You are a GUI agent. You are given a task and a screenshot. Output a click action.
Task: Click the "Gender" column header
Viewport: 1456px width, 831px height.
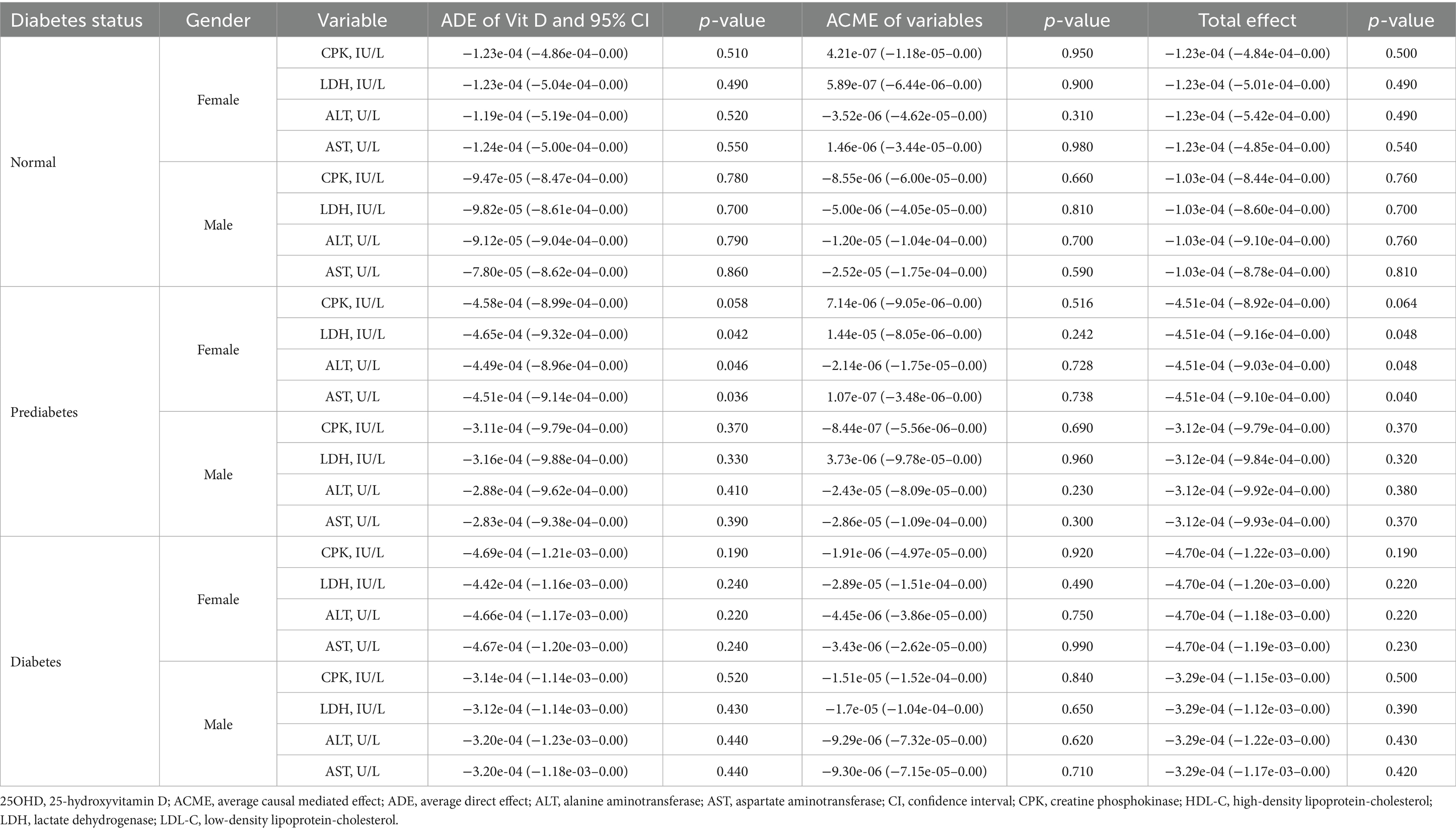coord(218,21)
